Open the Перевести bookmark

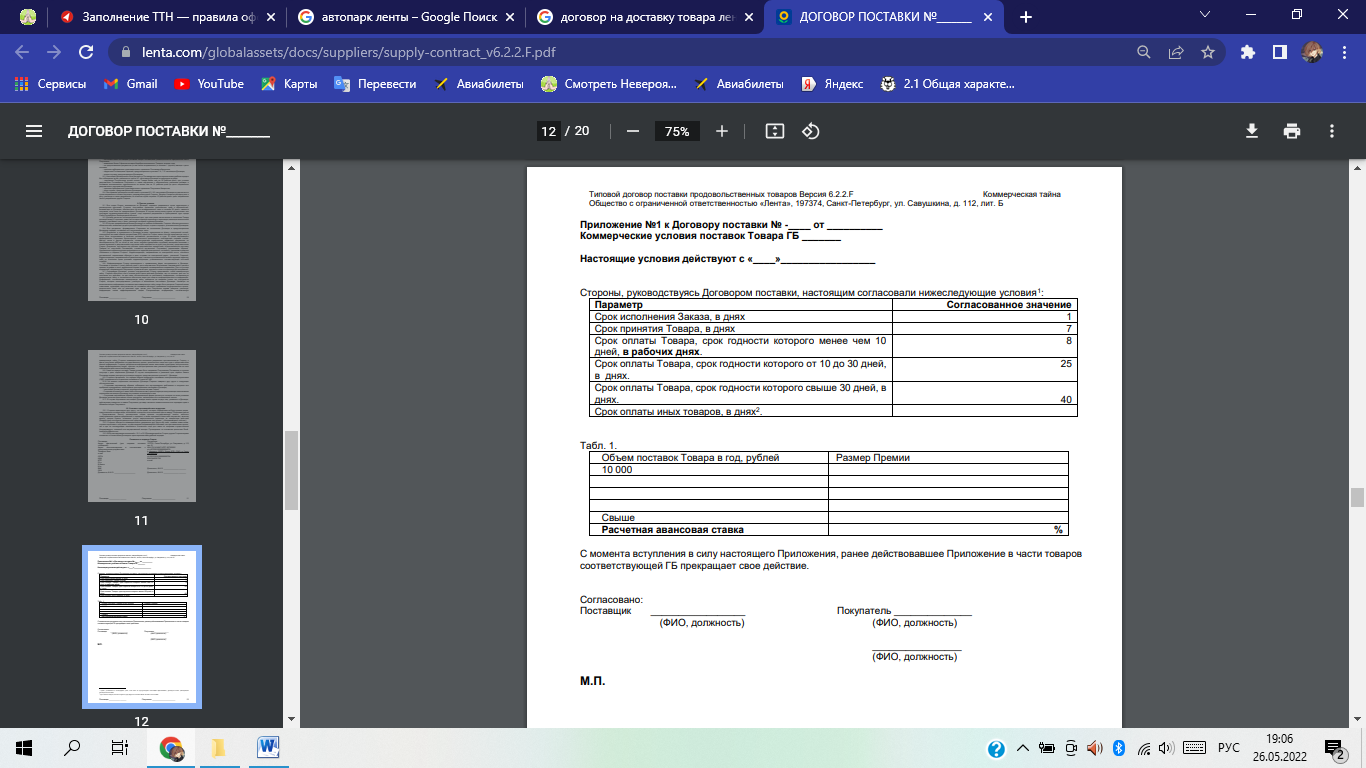click(375, 84)
